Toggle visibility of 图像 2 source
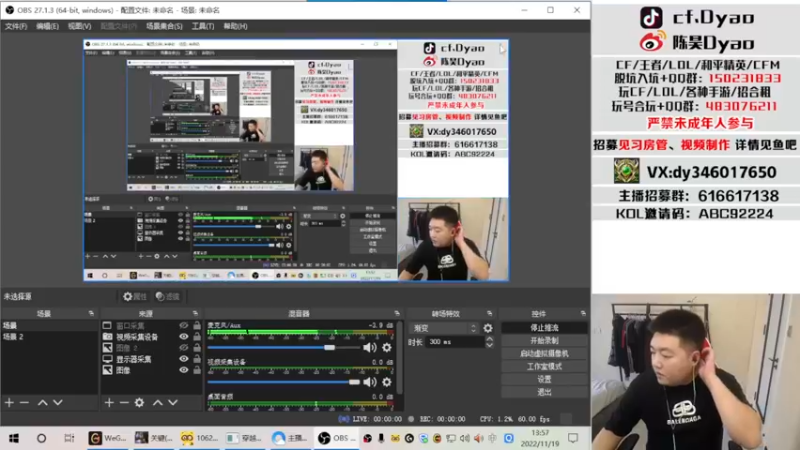800x450 pixels. point(184,348)
